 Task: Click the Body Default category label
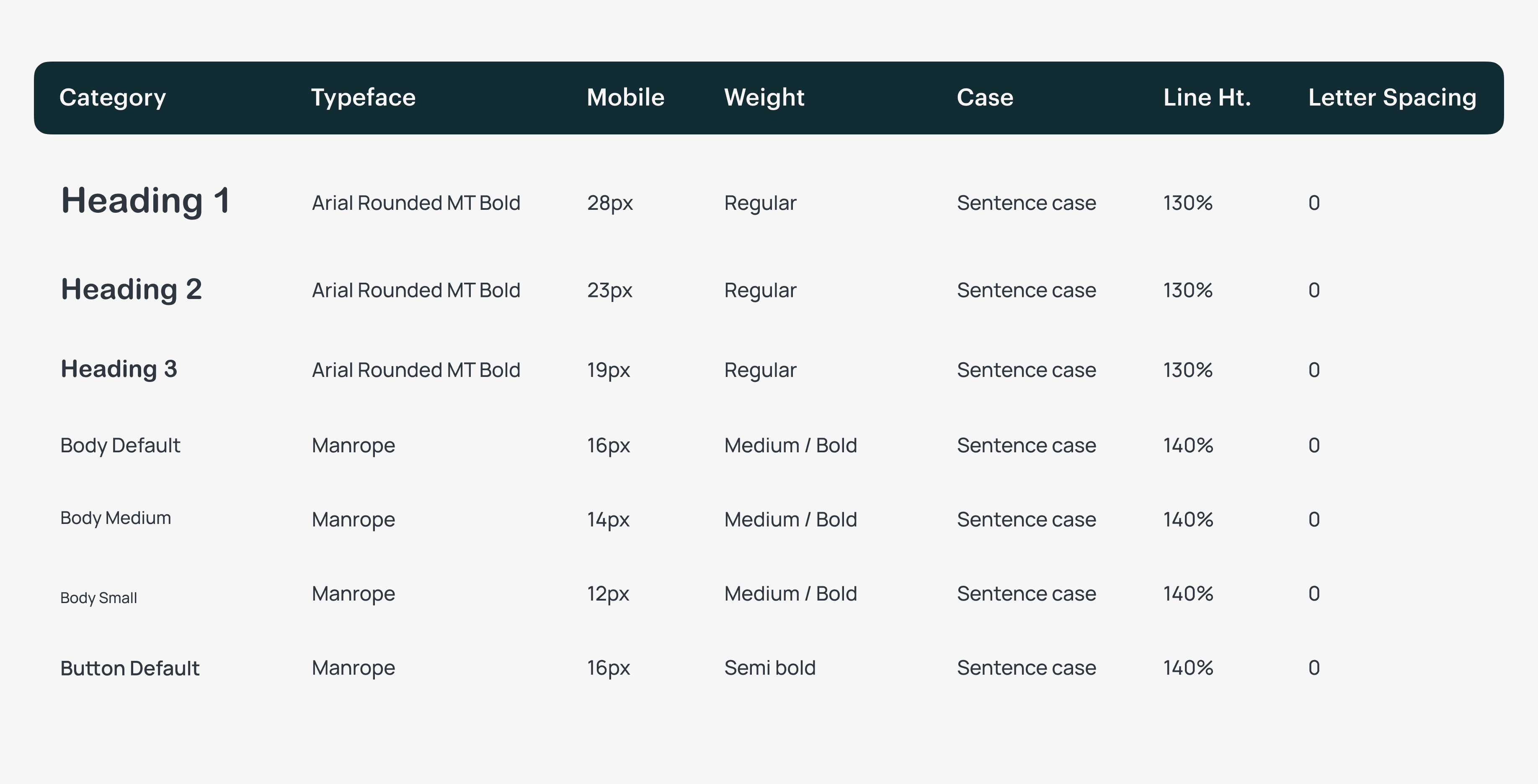[x=120, y=446]
